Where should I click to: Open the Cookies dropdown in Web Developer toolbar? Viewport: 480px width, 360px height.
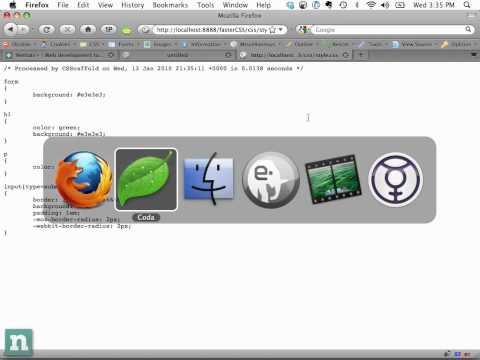tap(58, 44)
